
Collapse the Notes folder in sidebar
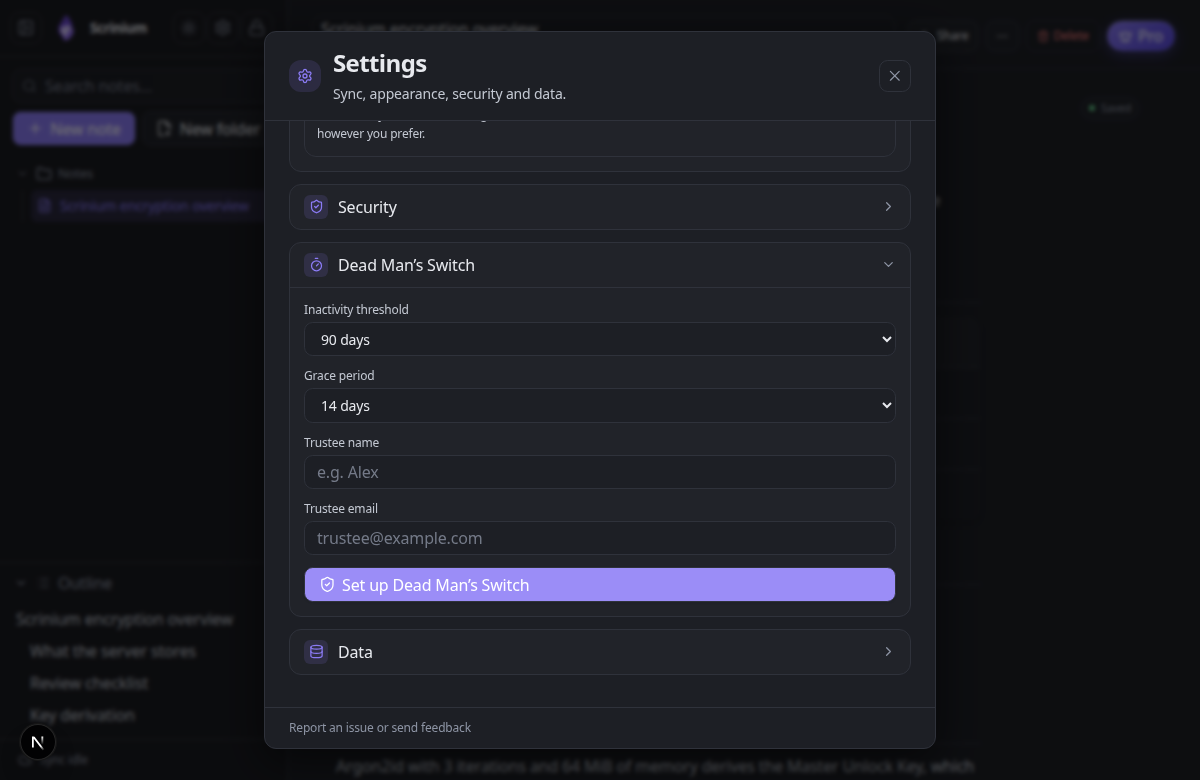[x=22, y=173]
